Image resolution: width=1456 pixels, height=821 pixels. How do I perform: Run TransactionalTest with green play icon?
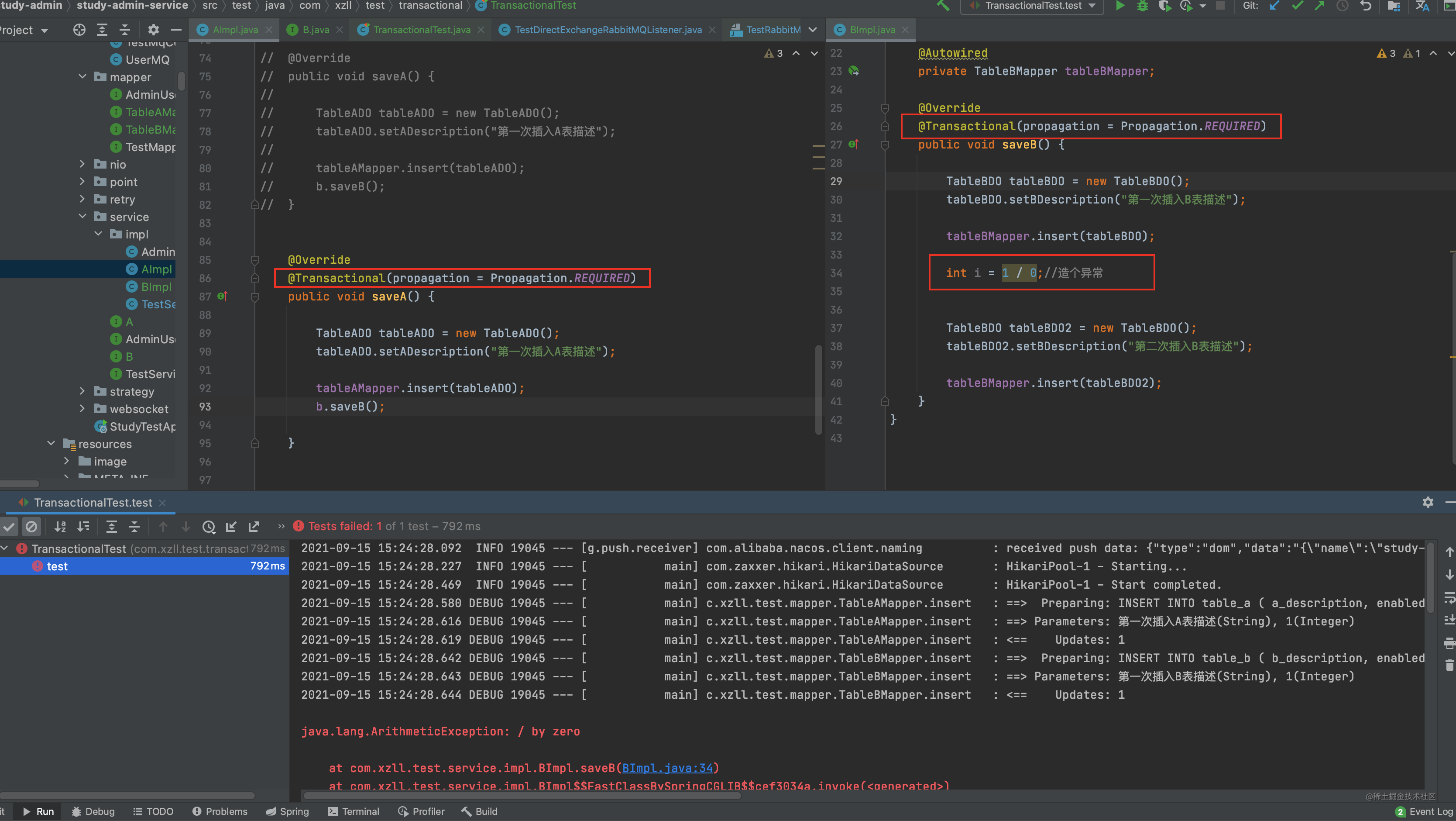click(x=1119, y=6)
